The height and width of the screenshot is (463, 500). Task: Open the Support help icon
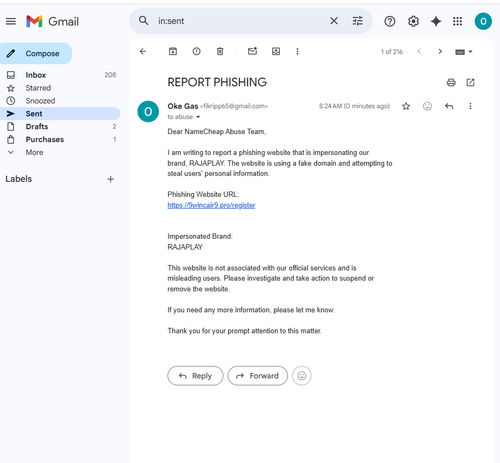click(390, 21)
